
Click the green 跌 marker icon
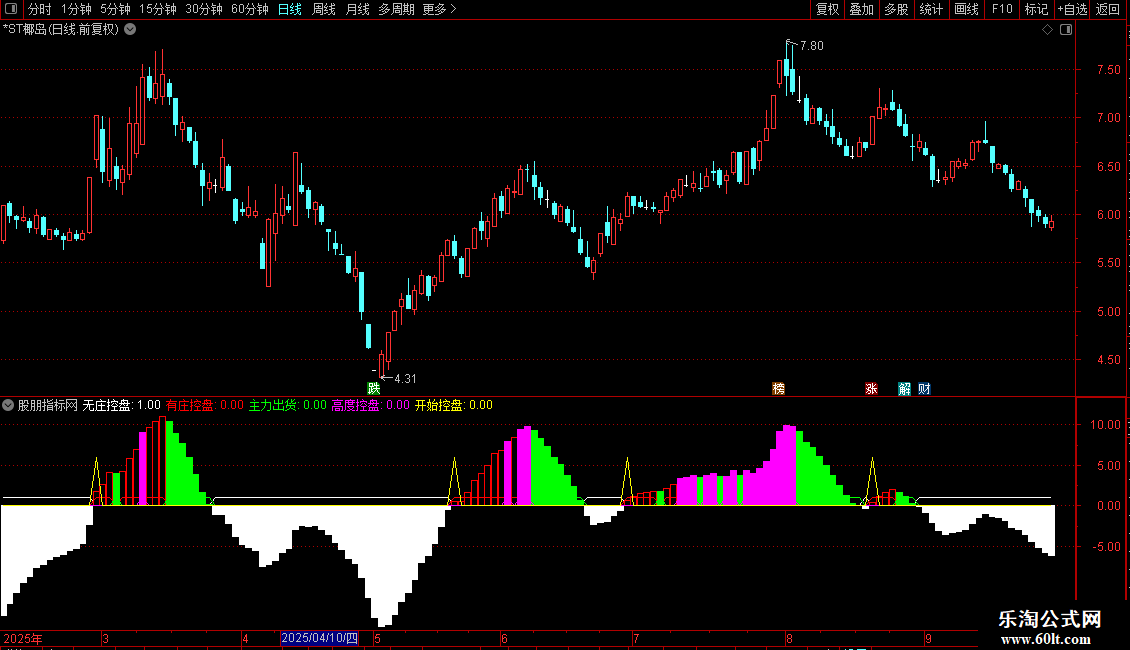pos(373,388)
